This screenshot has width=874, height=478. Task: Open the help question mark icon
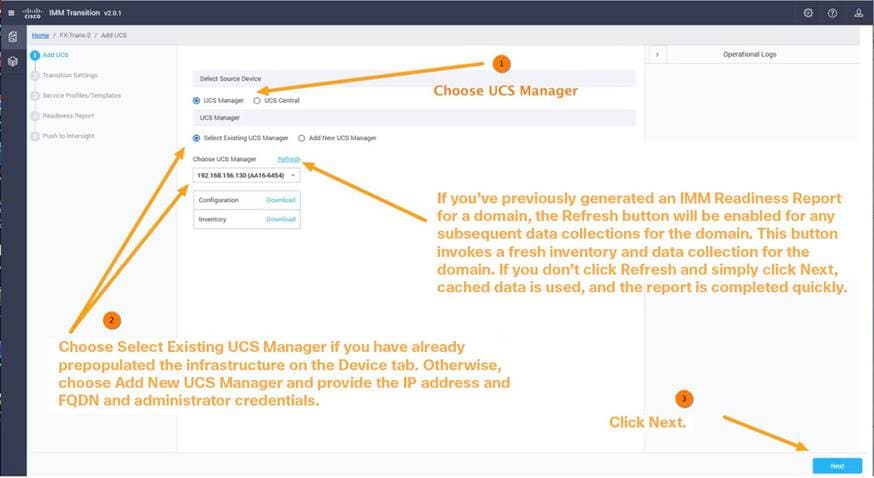tap(832, 13)
